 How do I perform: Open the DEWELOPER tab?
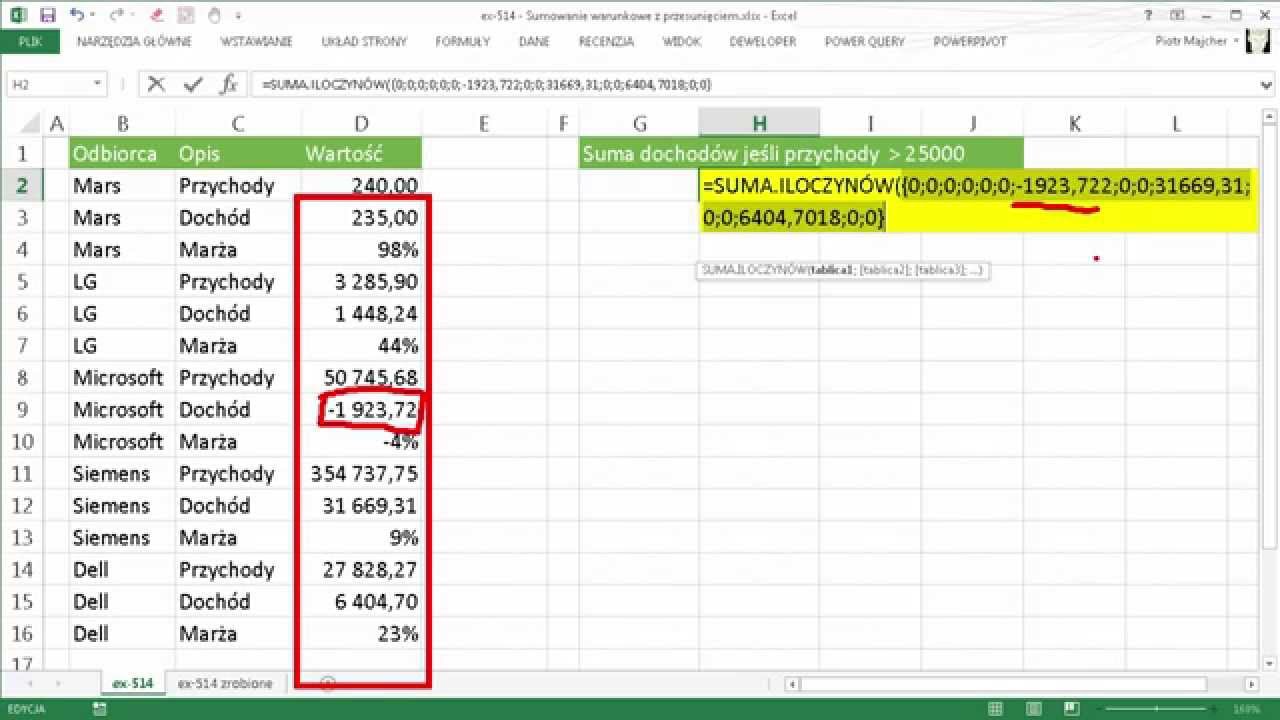pos(763,41)
